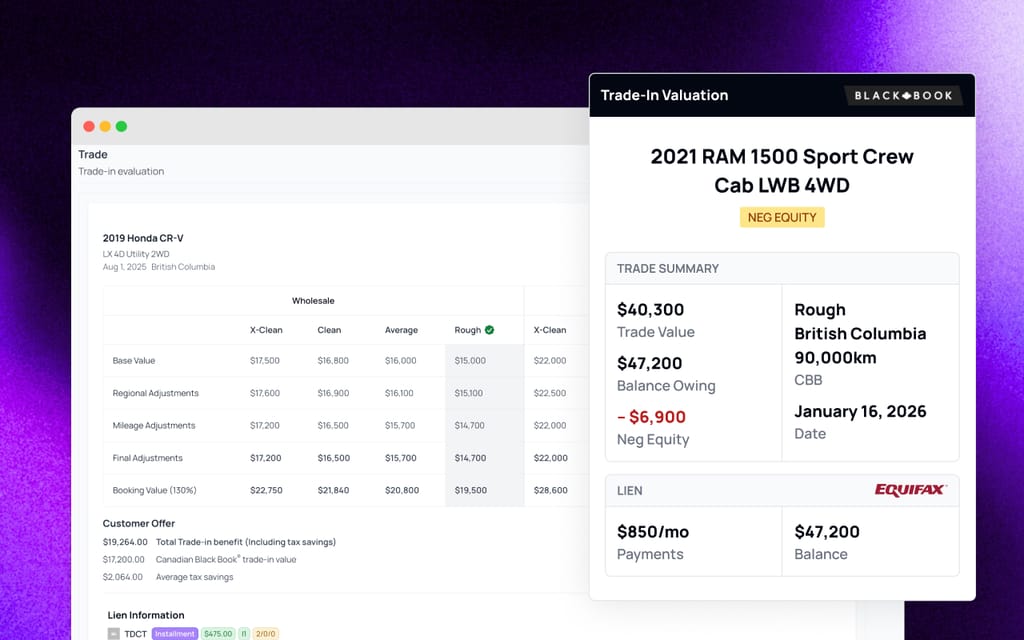Click the Black Book logo

[903, 95]
